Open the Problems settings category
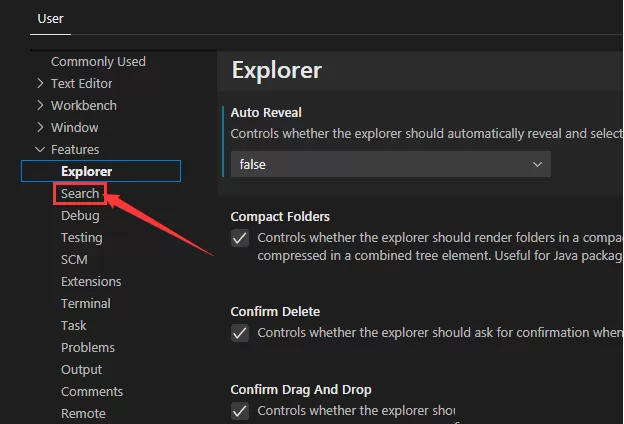This screenshot has width=624, height=424. pyautogui.click(x=88, y=348)
